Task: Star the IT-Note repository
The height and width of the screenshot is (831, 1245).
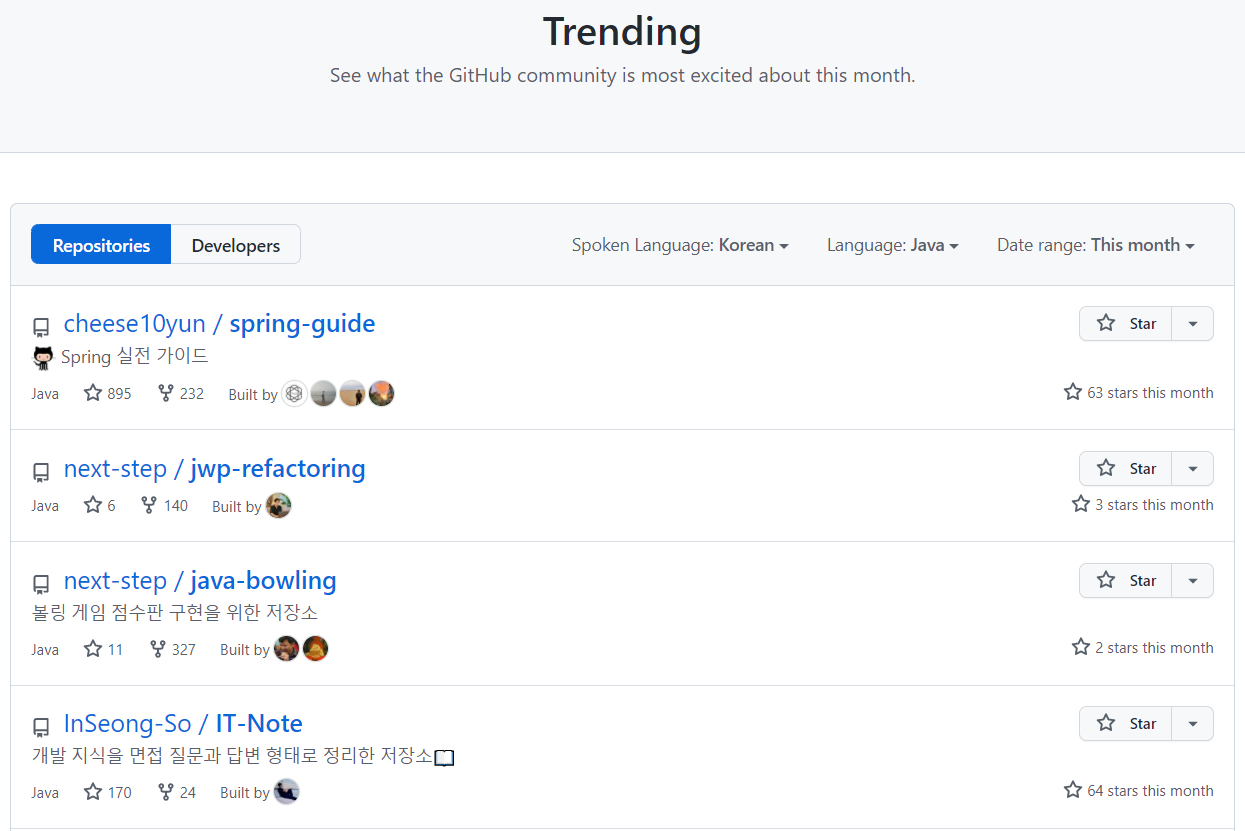Action: (x=1126, y=724)
